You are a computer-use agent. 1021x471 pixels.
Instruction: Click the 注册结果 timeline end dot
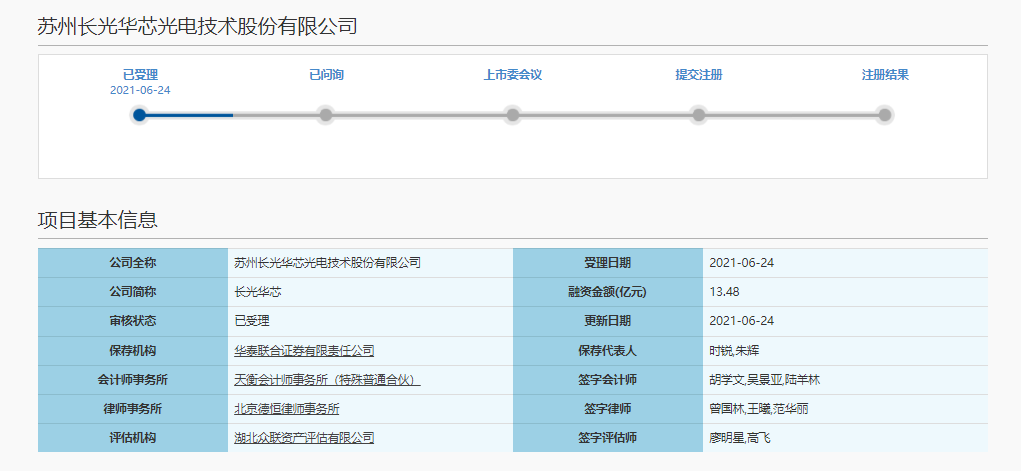coord(884,115)
